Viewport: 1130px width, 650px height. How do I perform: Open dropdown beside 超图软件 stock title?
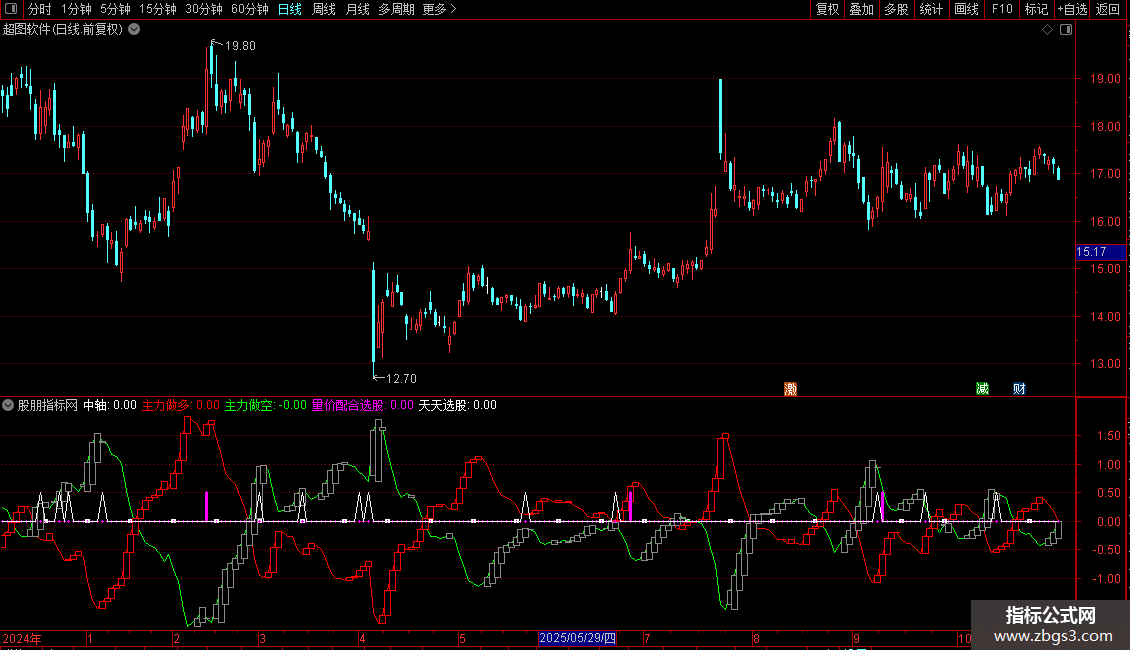pyautogui.click(x=134, y=30)
